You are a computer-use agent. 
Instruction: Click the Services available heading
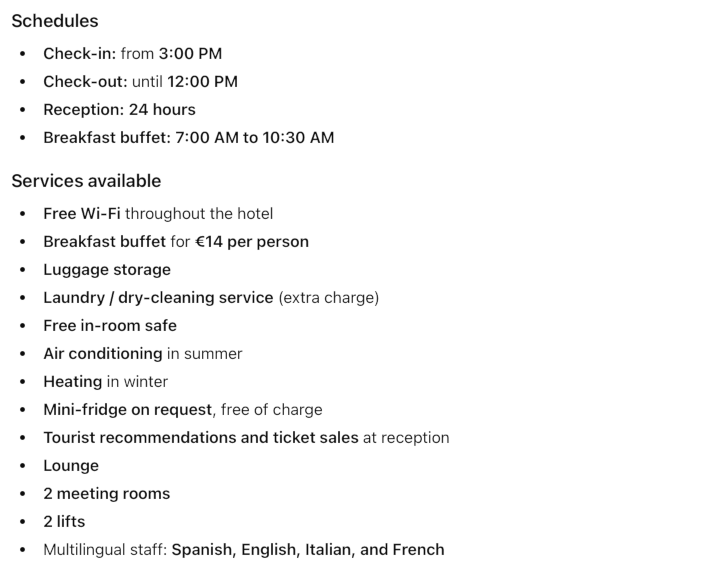point(86,181)
